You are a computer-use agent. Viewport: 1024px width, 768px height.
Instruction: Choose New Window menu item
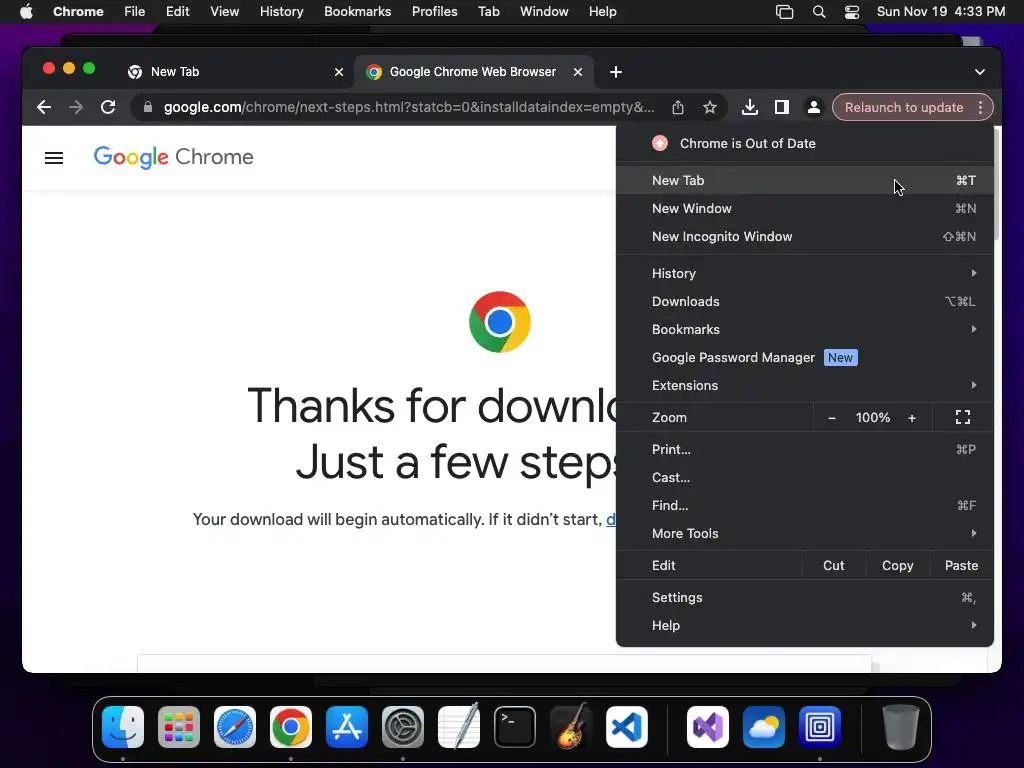pos(805,208)
